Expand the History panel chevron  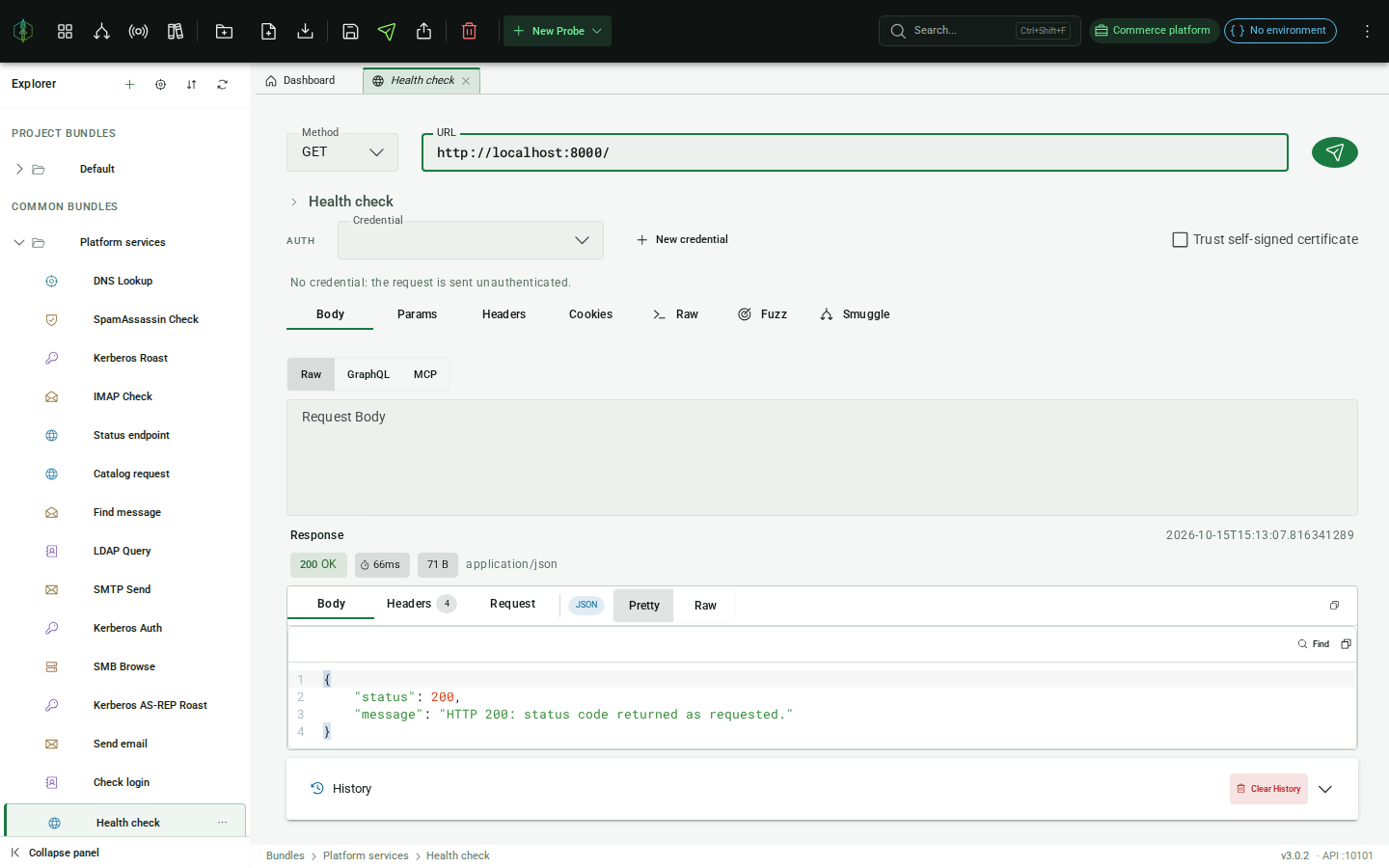tap(1325, 789)
